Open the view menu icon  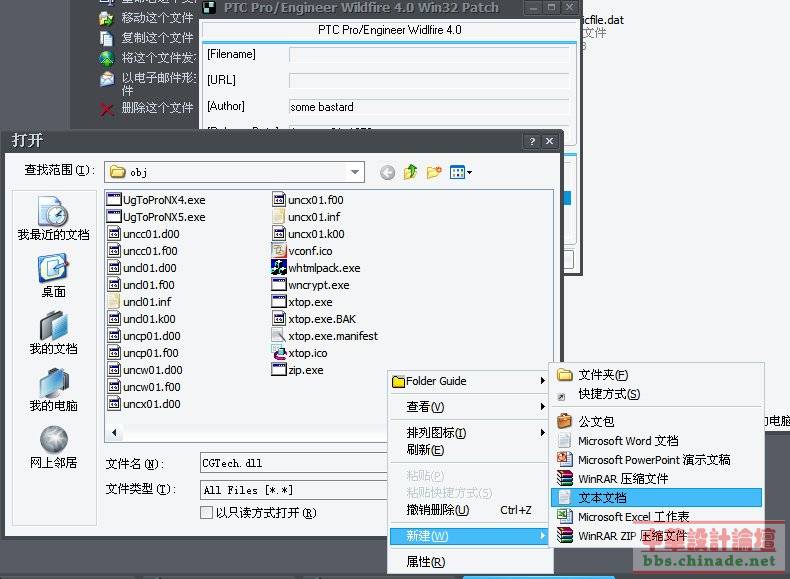[460, 172]
